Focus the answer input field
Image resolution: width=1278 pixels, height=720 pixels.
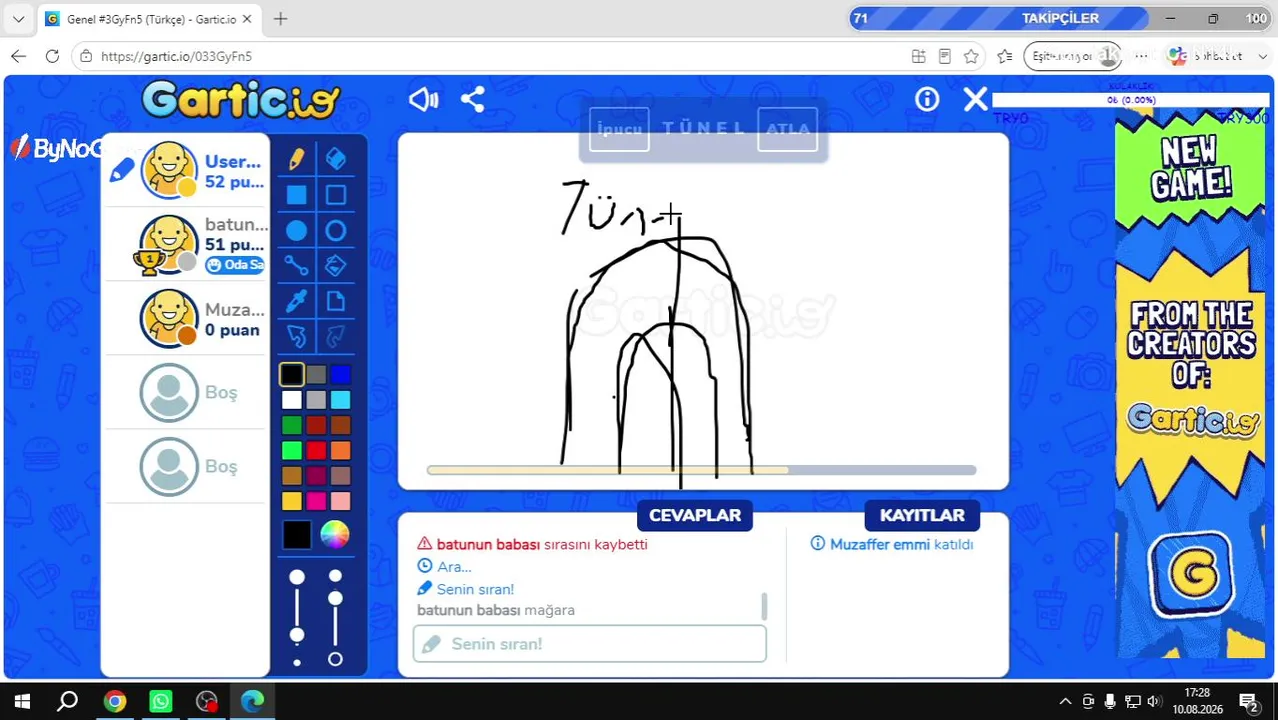pos(590,644)
